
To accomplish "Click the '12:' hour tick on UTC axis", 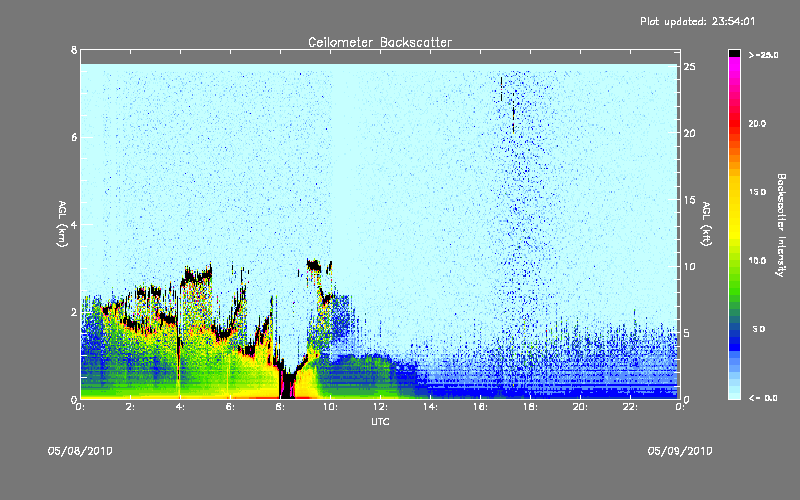I will point(380,407).
